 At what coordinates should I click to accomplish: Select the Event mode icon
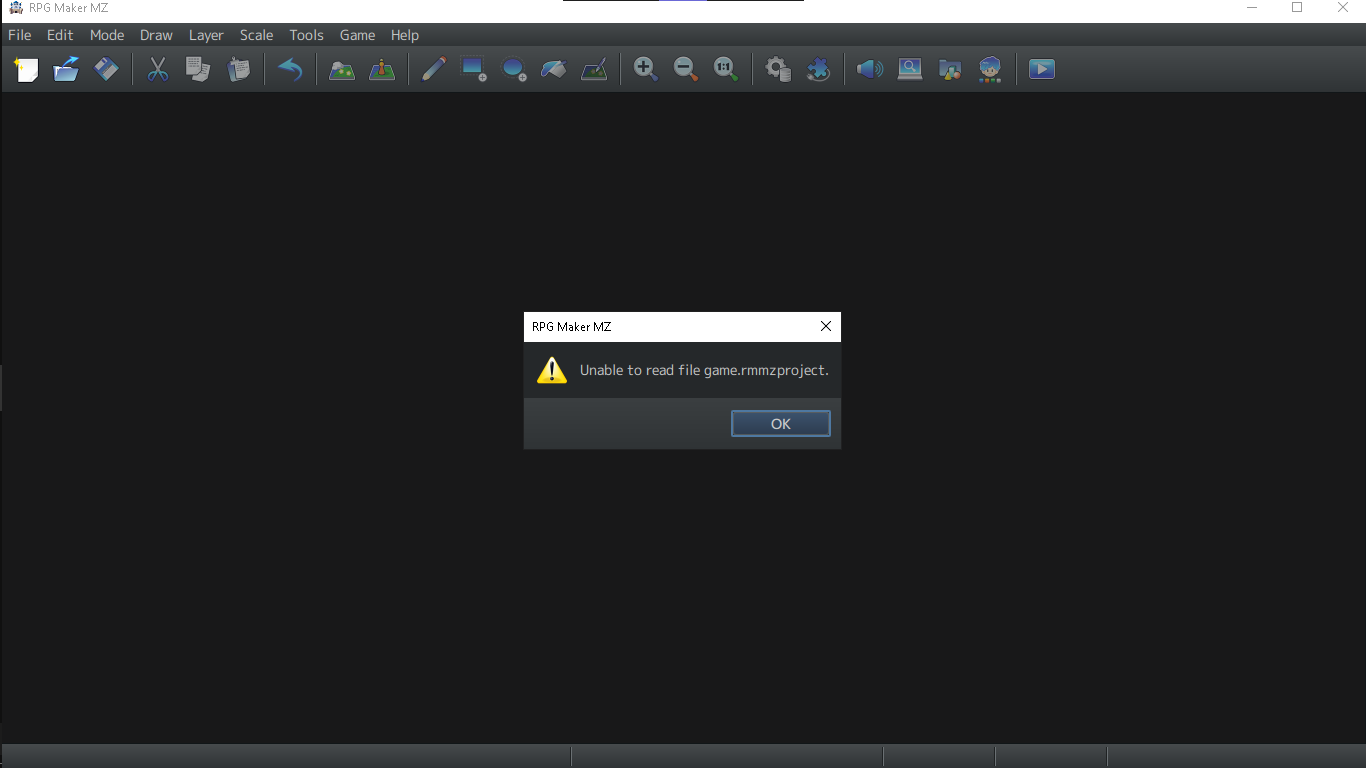tap(382, 69)
